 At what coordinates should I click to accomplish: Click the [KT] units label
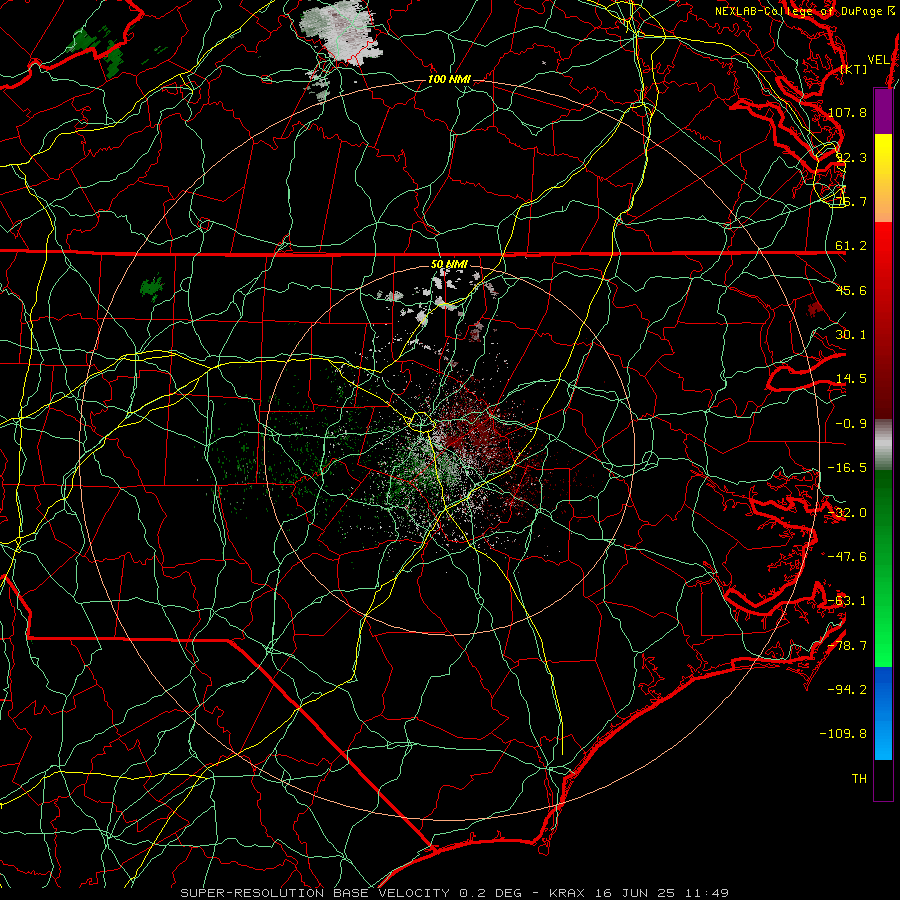point(853,69)
